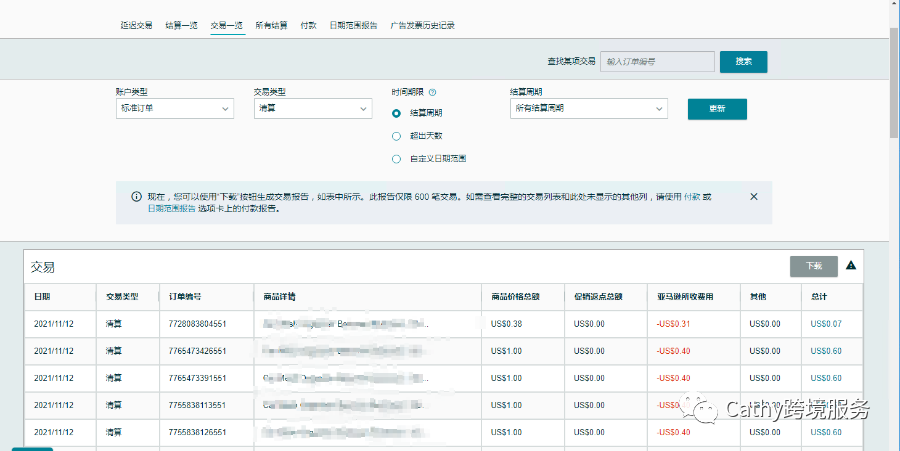
Task: Open total US$0.60 for order 7765473391551
Action: pos(826,378)
